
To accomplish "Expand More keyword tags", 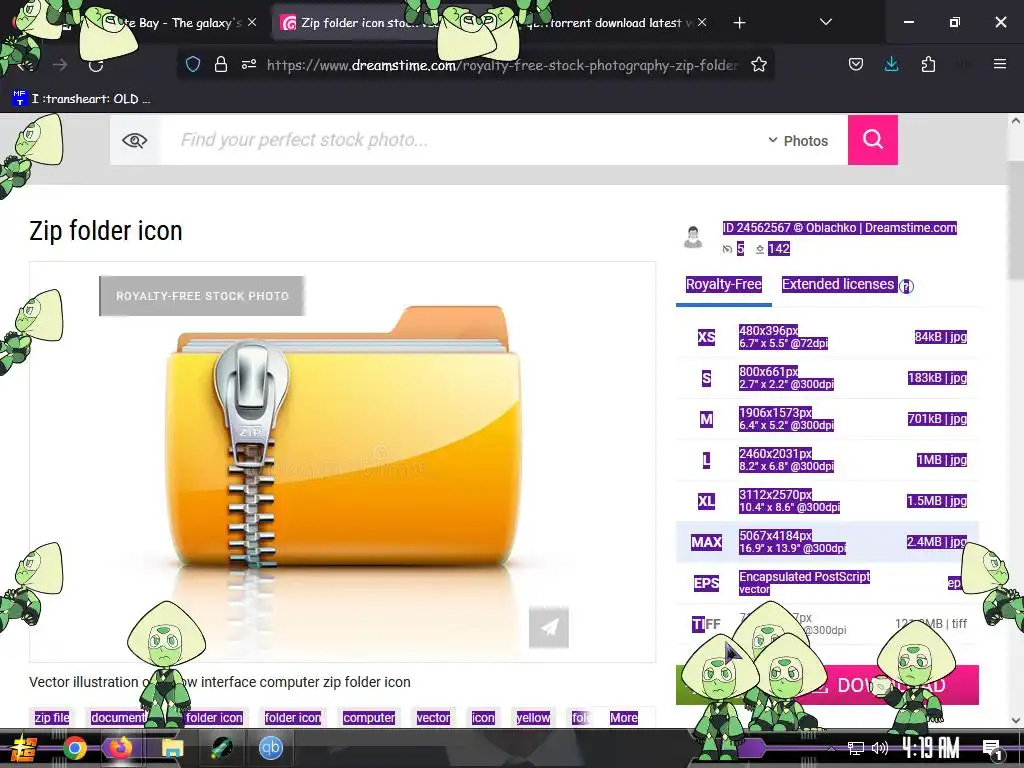I will 624,718.
